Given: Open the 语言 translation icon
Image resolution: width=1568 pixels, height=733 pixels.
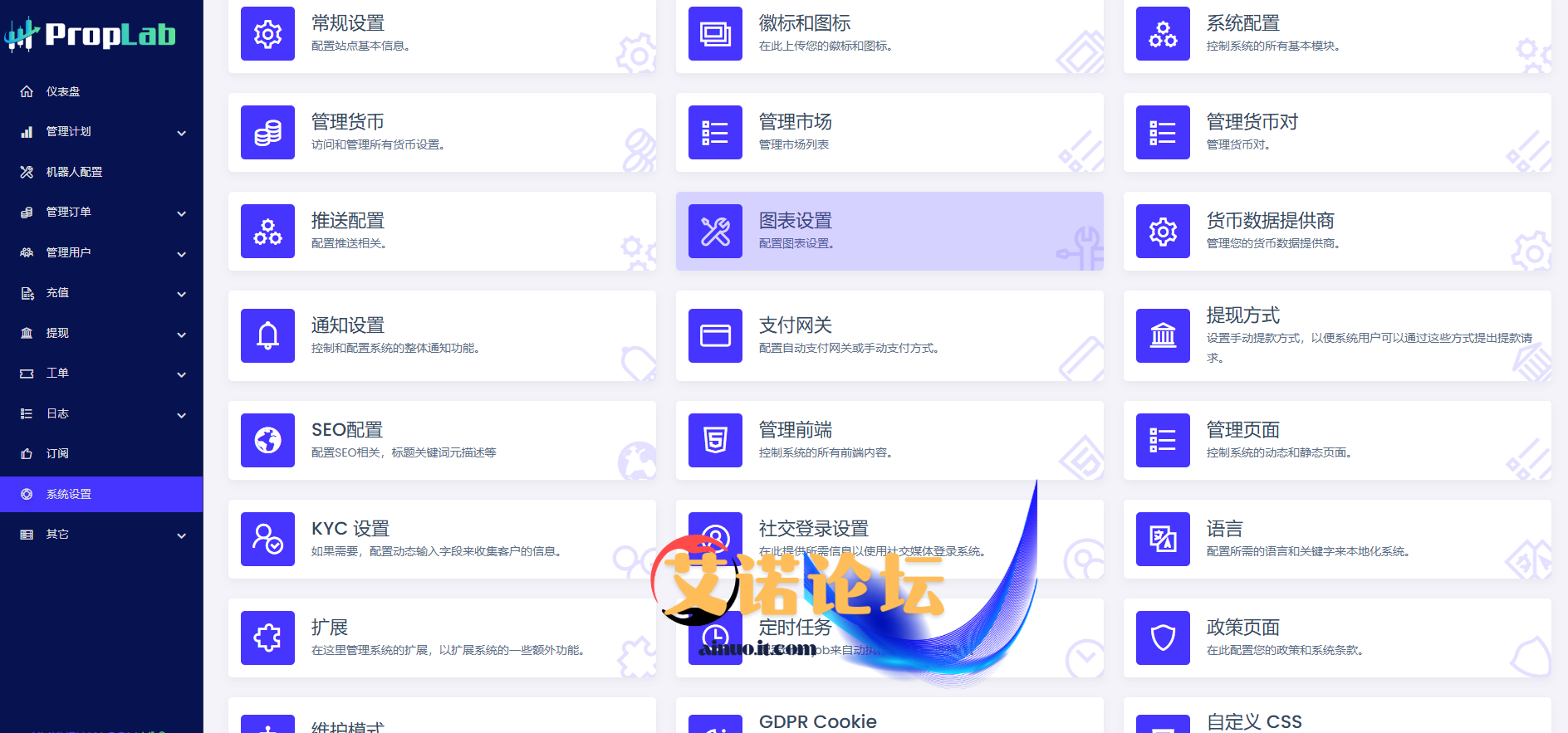Looking at the screenshot, I should (1163, 540).
